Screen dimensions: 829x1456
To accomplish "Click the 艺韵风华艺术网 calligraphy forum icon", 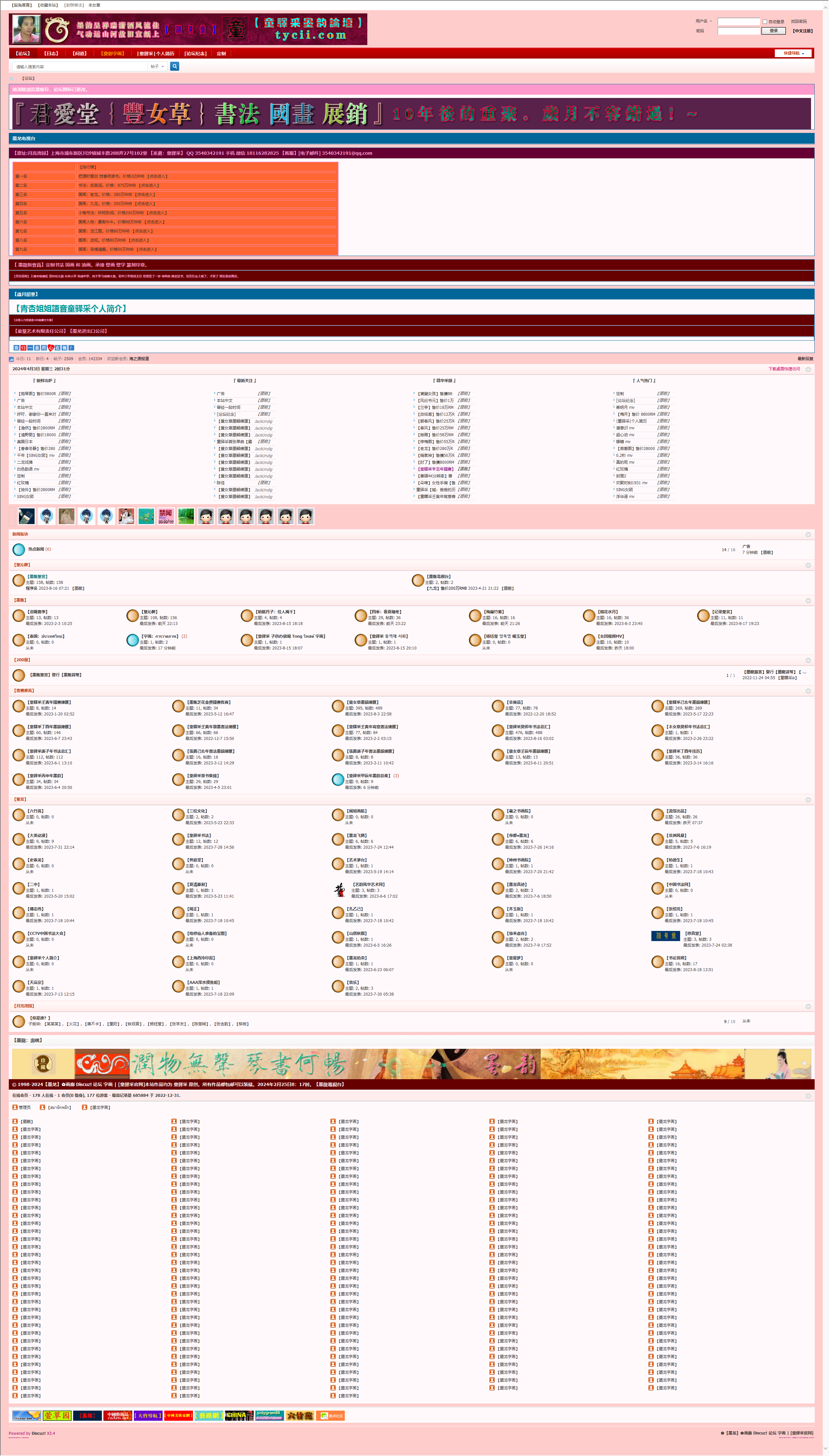I will click(339, 890).
